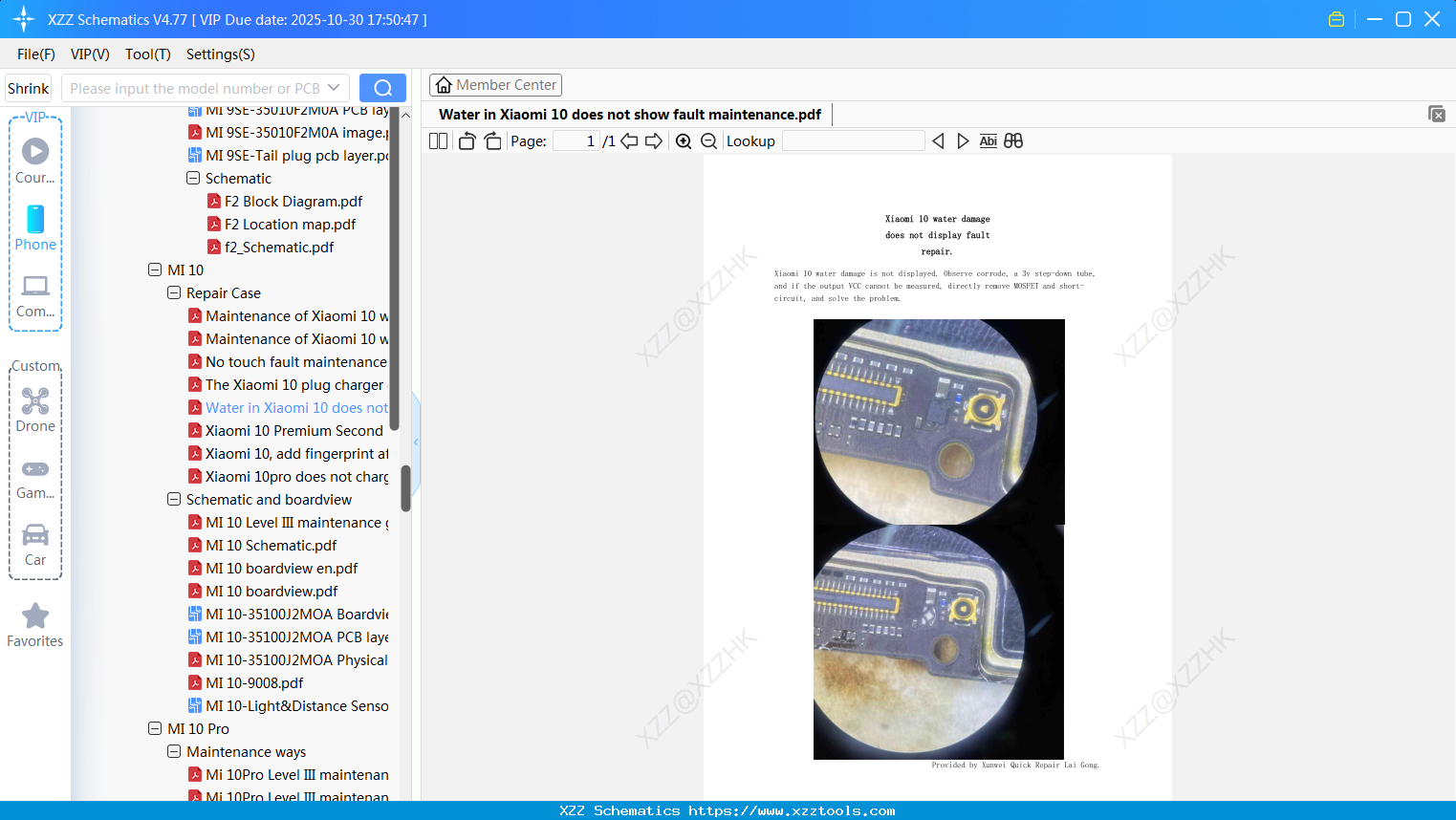Open MI 10 Level III maintenance file
Viewport: 1456px width, 820px height.
click(289, 522)
